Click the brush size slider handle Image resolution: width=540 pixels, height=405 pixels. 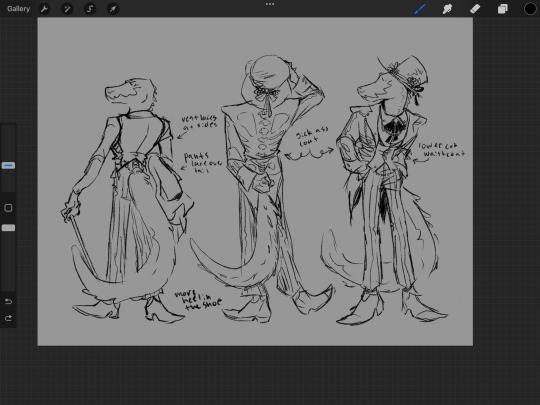click(x=8, y=166)
